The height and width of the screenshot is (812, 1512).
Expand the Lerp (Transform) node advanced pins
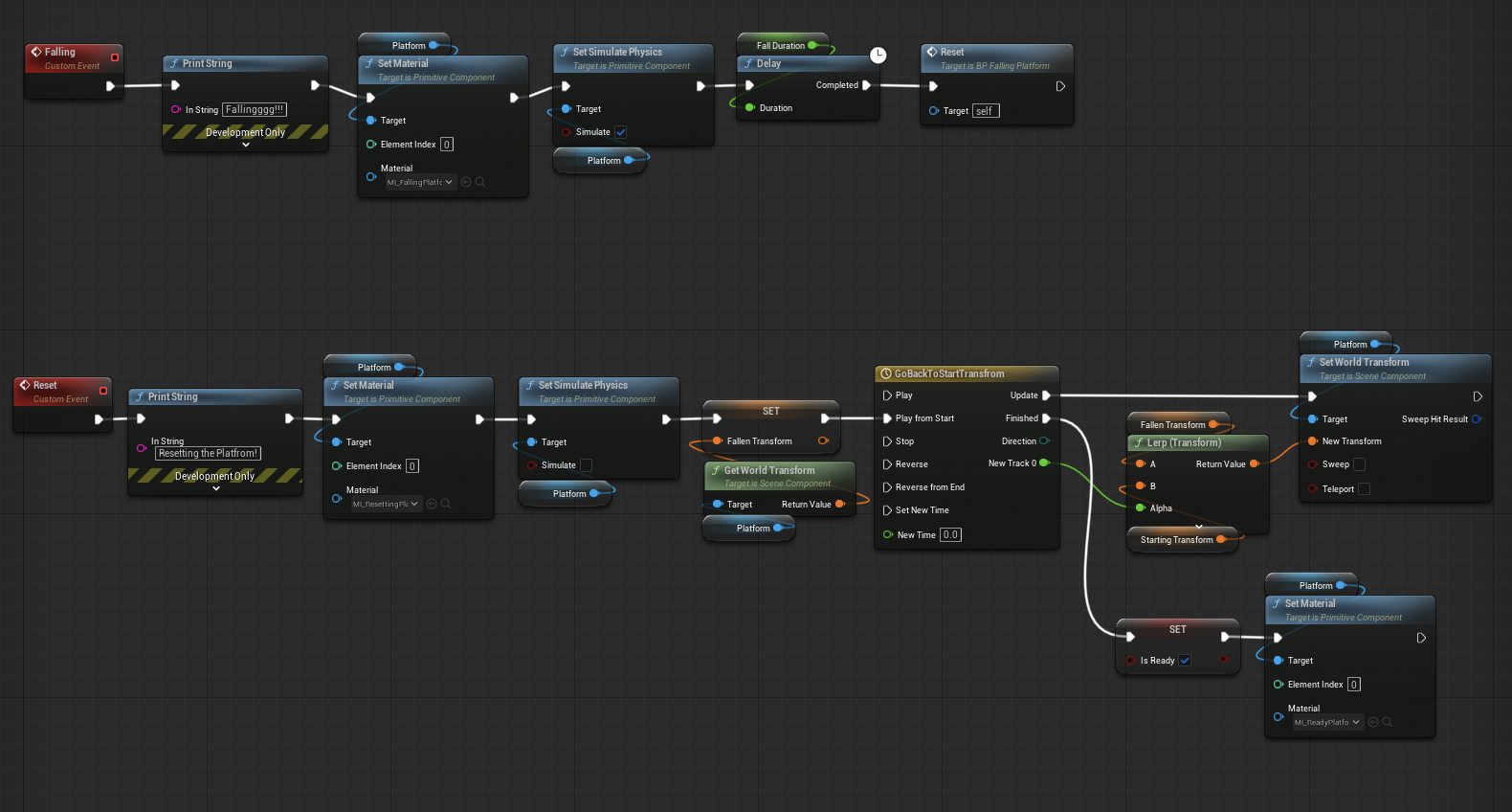(1199, 527)
